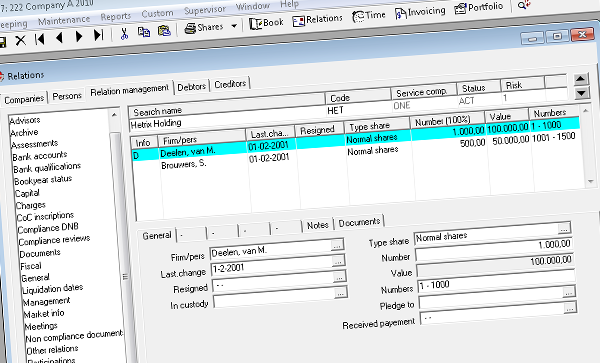Screen dimensions: 600x363
Task: Open the Notes tab
Action: [317, 225]
